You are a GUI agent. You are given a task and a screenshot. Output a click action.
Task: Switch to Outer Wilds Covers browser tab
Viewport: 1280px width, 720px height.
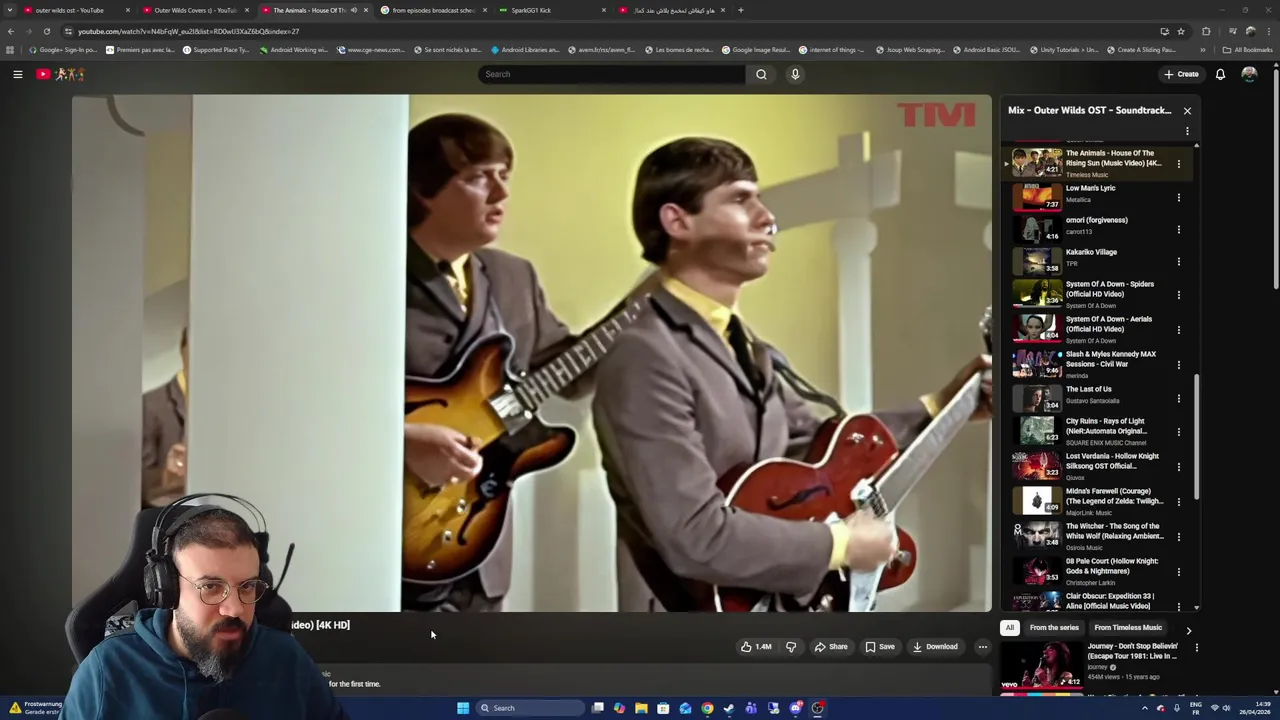194,10
